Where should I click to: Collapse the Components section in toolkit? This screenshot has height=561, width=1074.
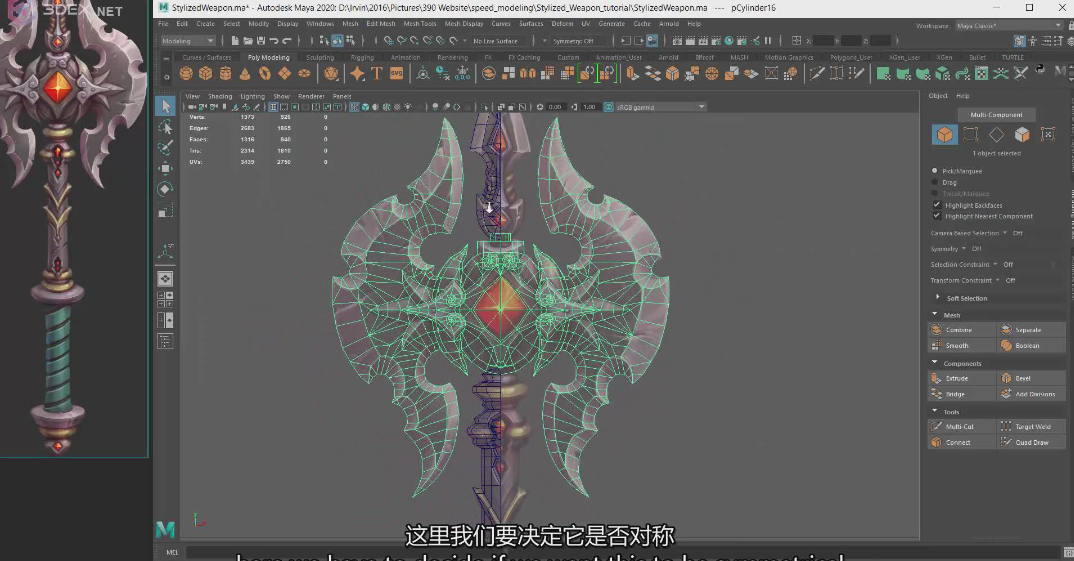coord(935,362)
